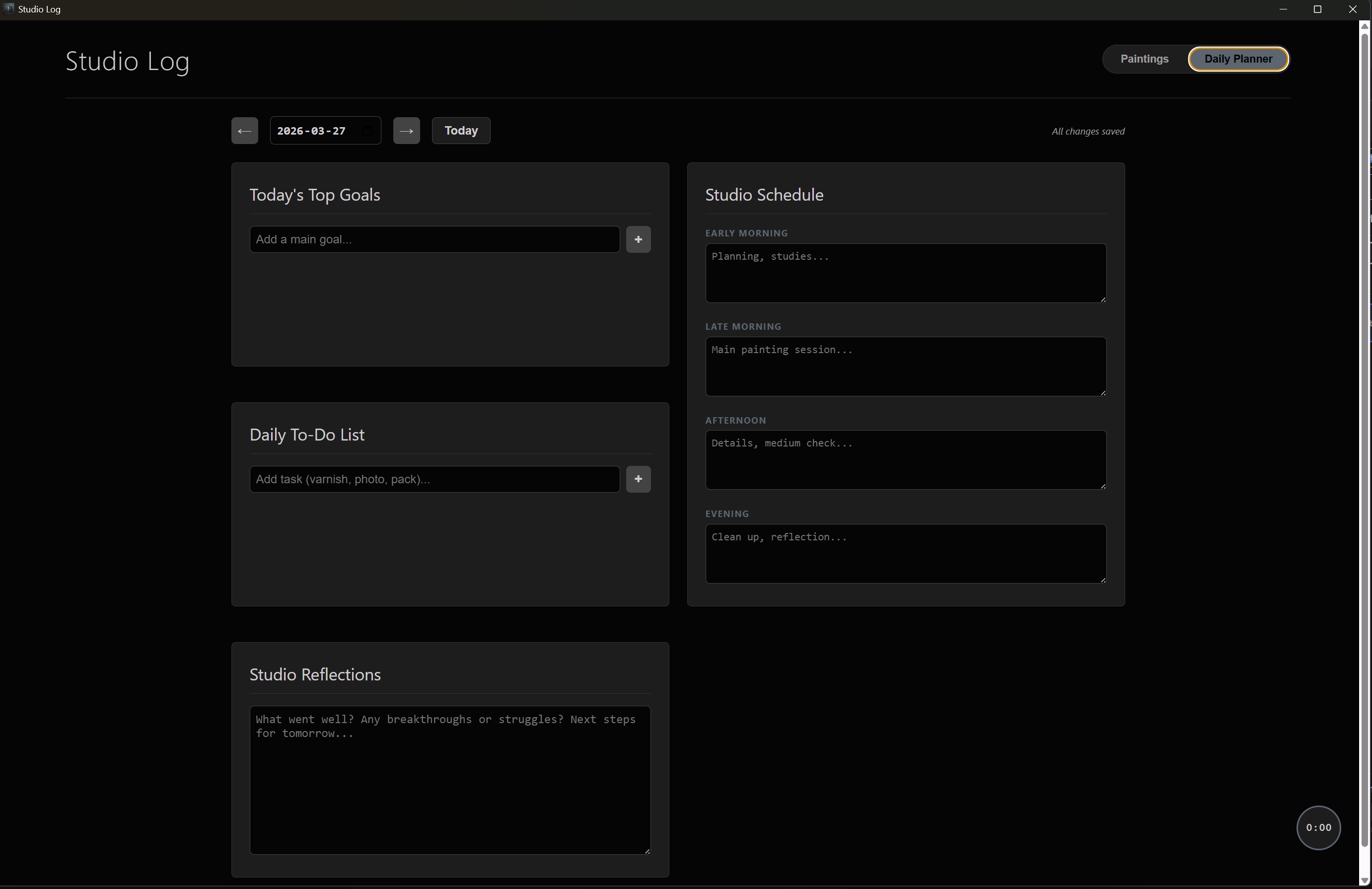Click the 'Add a main goal' input
1372x889 pixels.
point(434,239)
